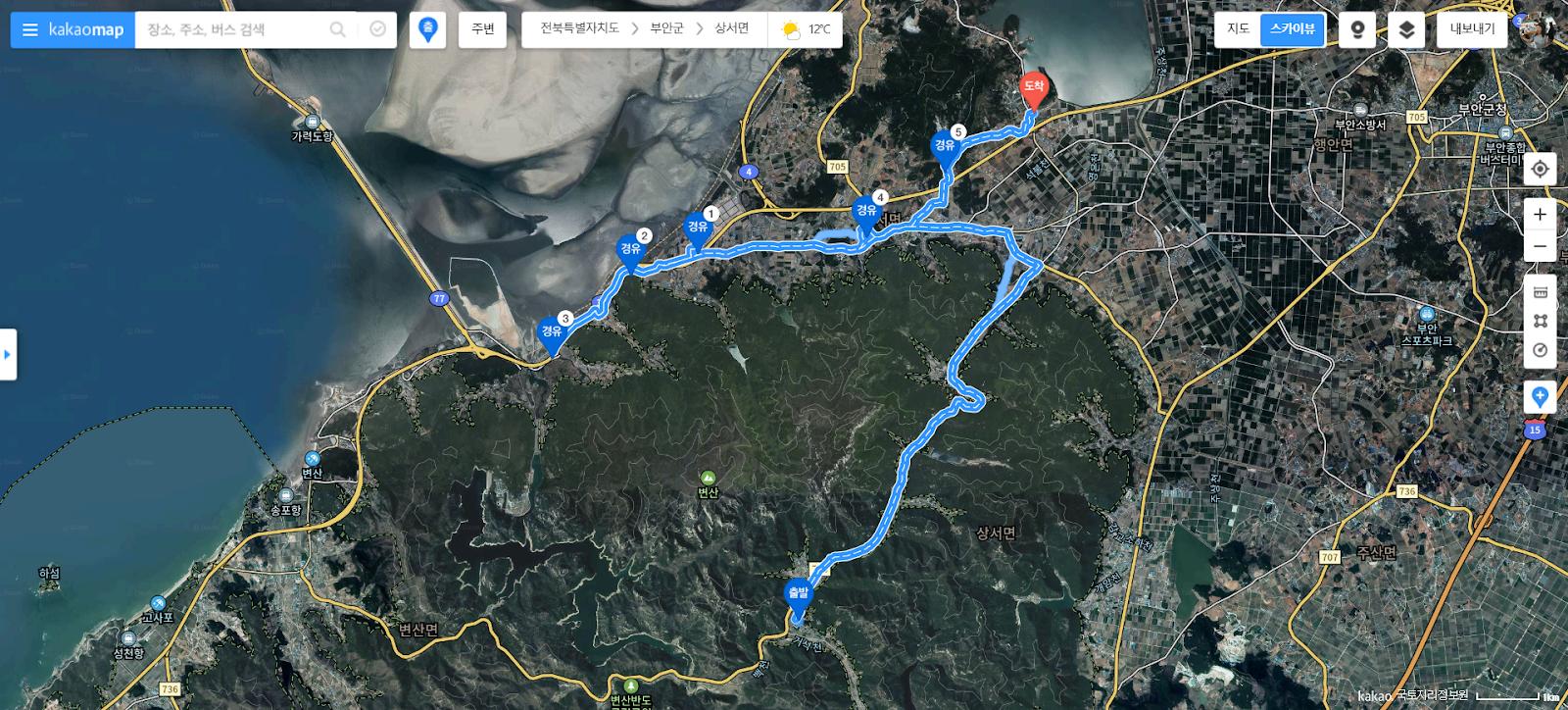Open the 상서면 district dropdown

pyautogui.click(x=731, y=28)
